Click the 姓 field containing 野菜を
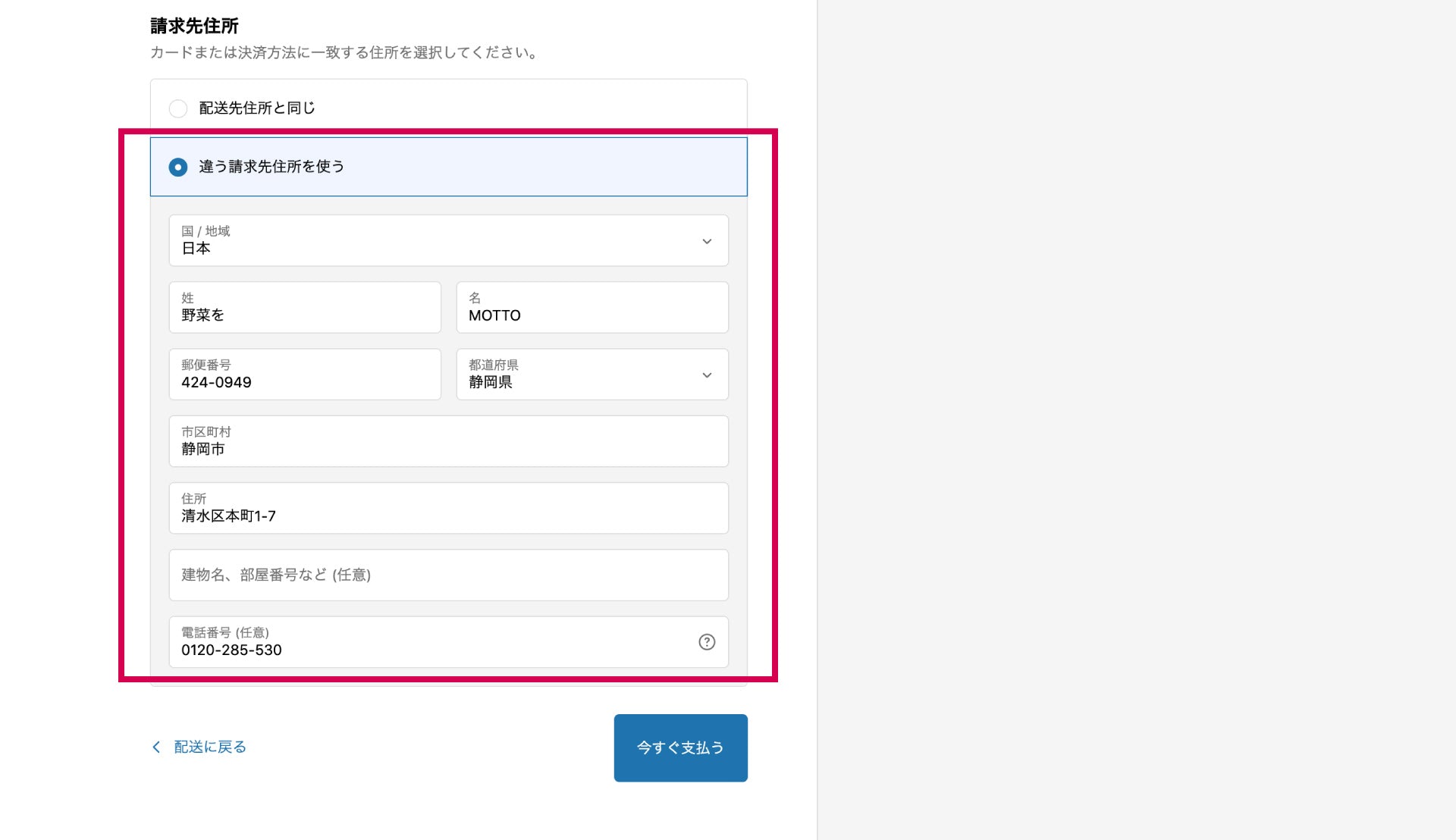This screenshot has height=840, width=1456. [304, 308]
